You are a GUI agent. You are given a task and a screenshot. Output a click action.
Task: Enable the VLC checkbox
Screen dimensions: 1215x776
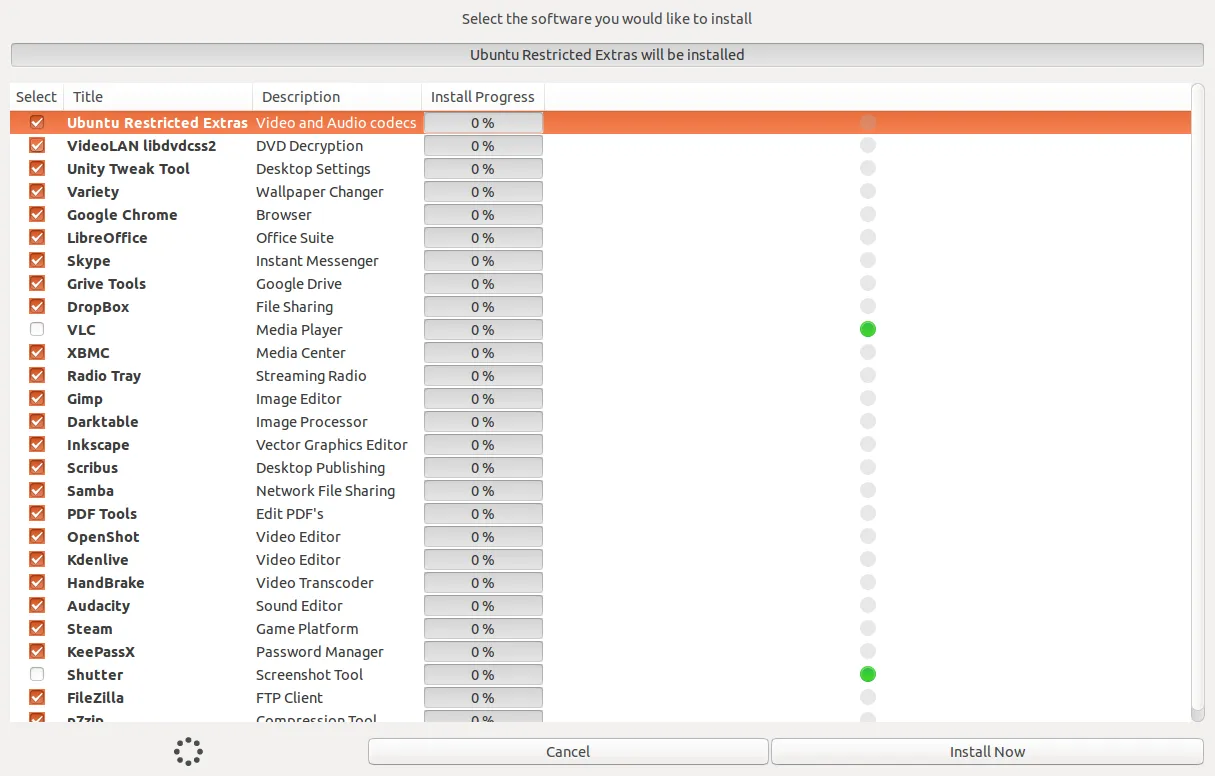coord(37,329)
